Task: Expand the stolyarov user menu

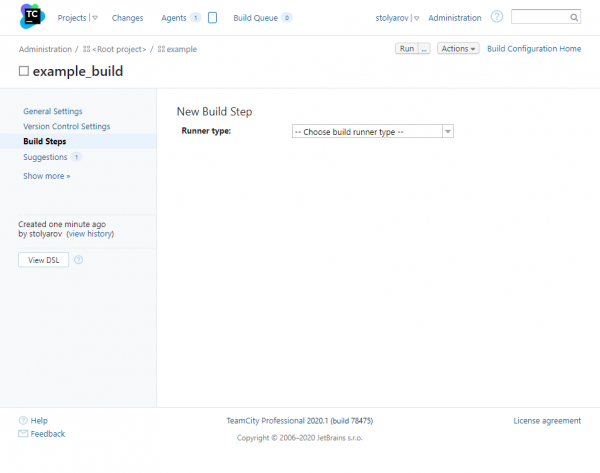Action: (417, 18)
